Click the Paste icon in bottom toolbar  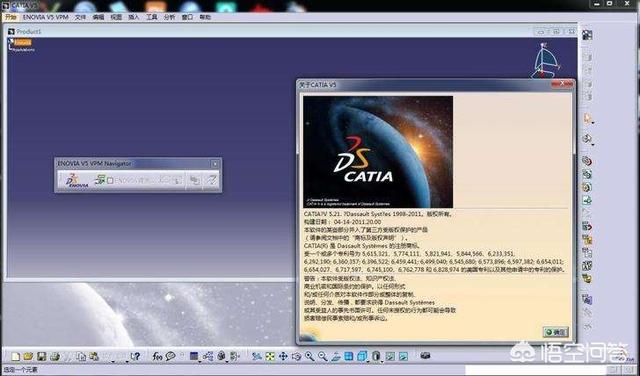point(94,356)
